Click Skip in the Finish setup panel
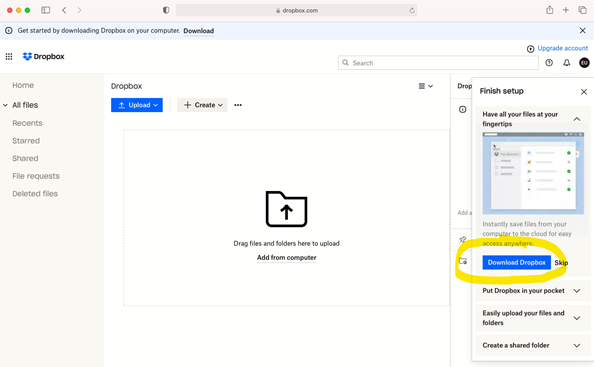Screen dimensions: 594x367 (561, 262)
